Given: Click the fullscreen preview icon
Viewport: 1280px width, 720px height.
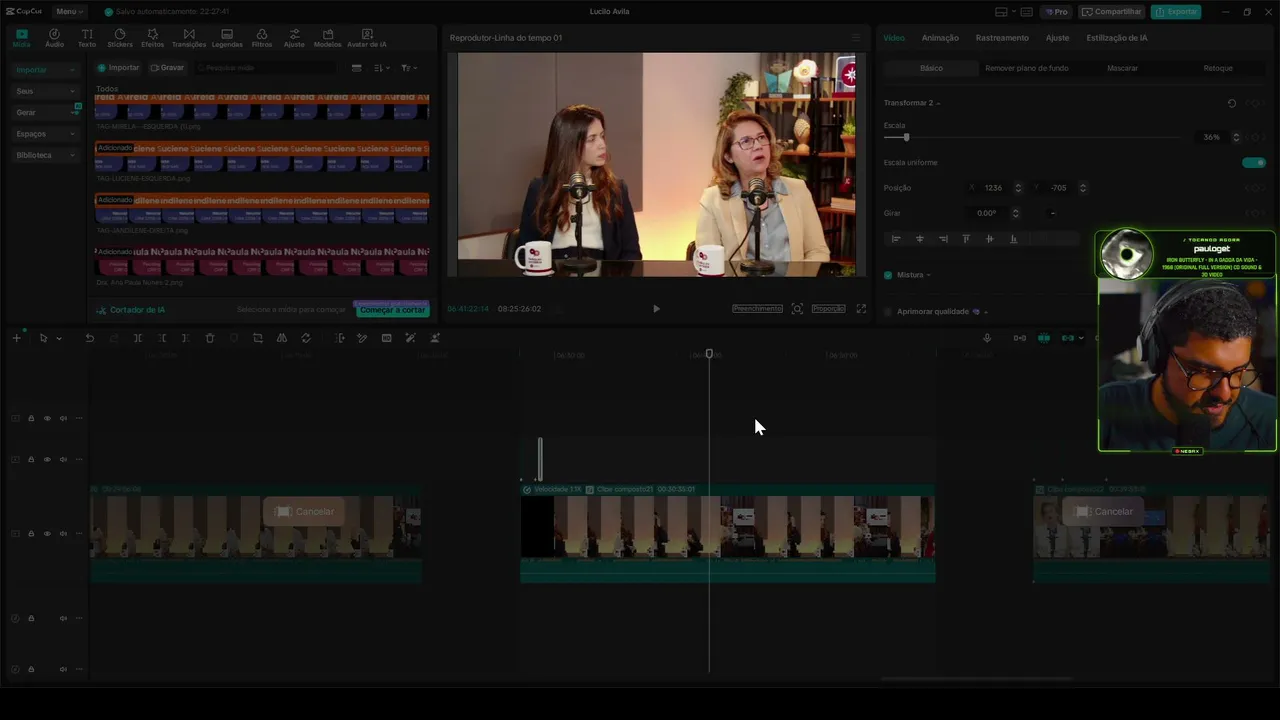Looking at the screenshot, I should click(861, 309).
